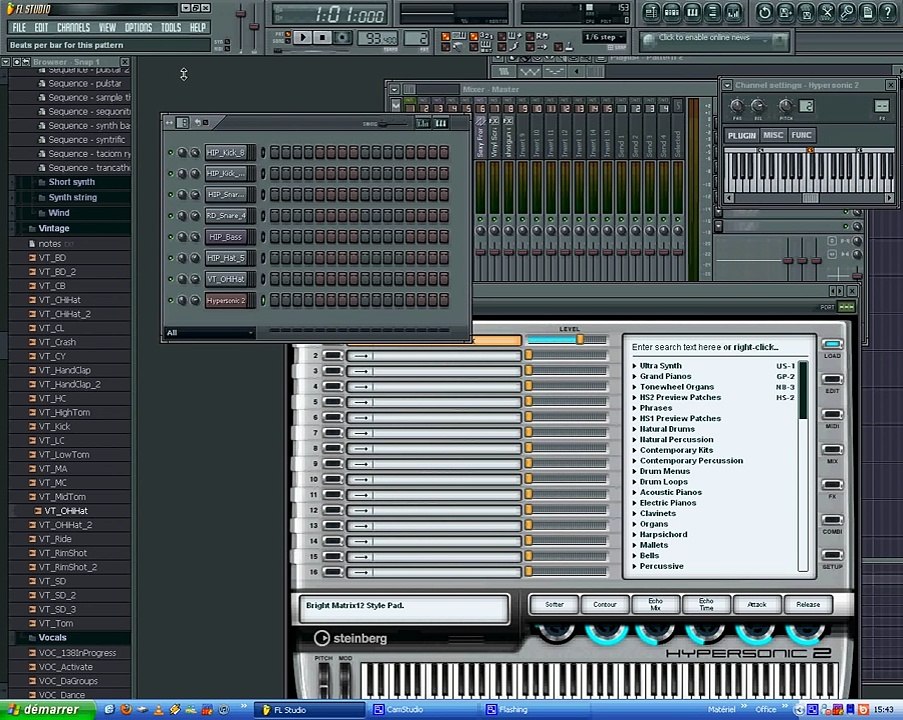This screenshot has width=903, height=720.
Task: Expand the Grand Pianos patch category
Action: click(635, 376)
